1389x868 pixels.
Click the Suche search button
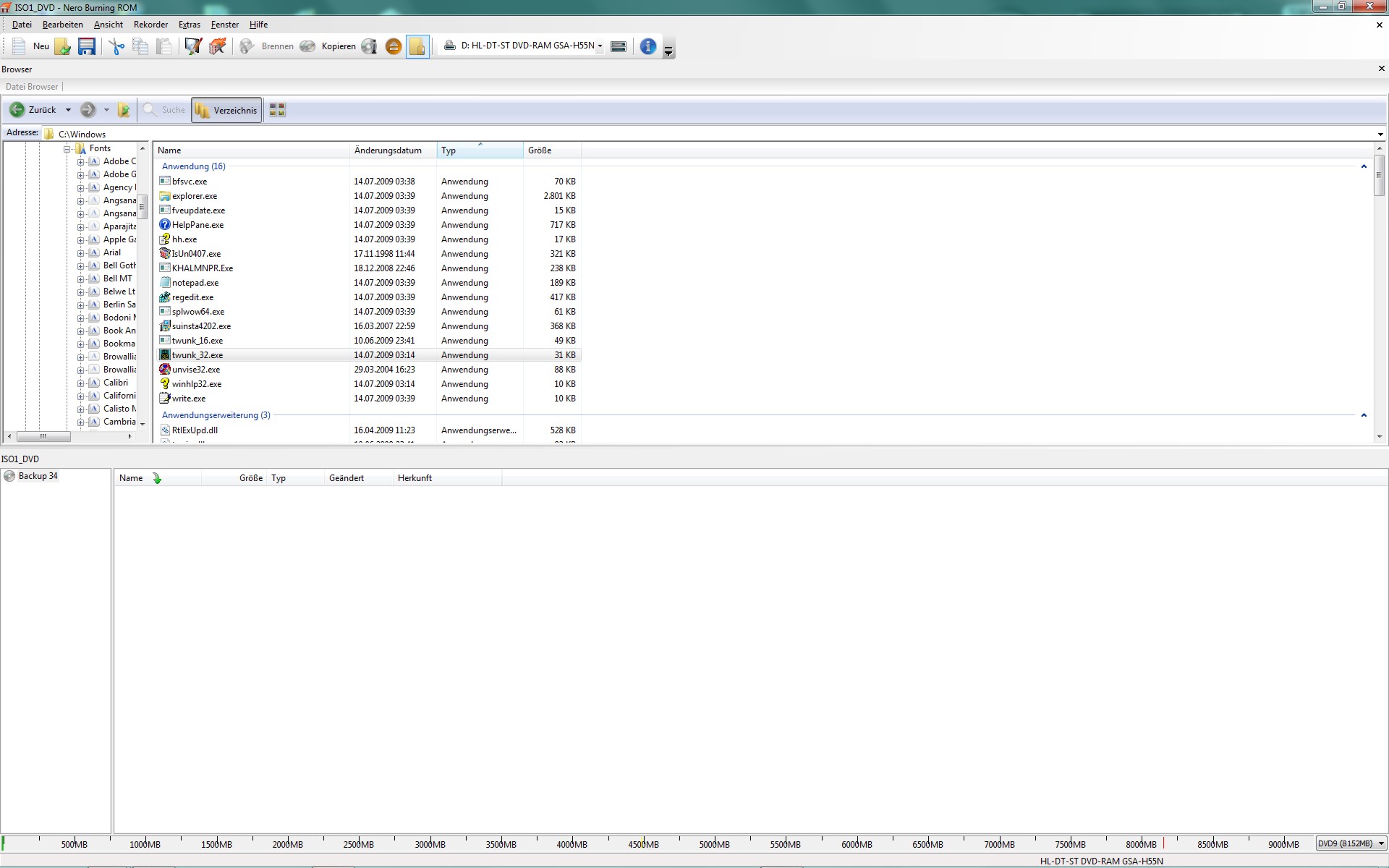pyautogui.click(x=164, y=110)
